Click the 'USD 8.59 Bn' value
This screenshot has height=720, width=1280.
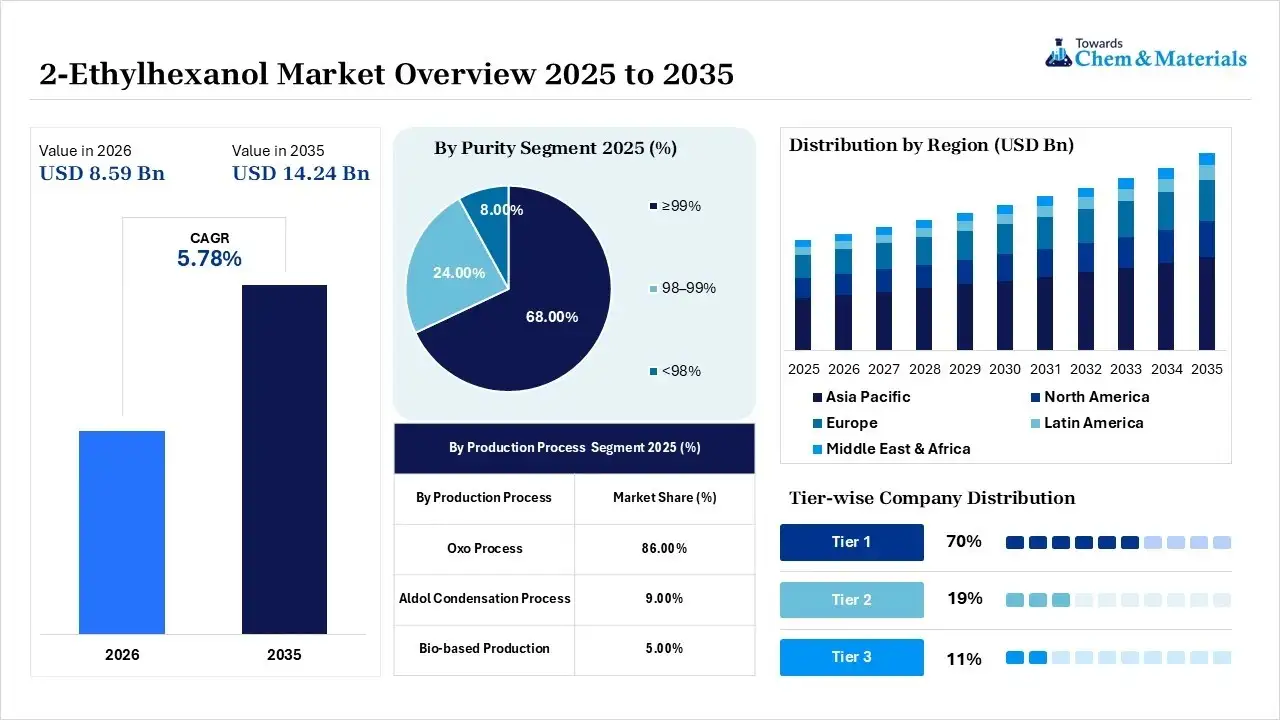[102, 173]
